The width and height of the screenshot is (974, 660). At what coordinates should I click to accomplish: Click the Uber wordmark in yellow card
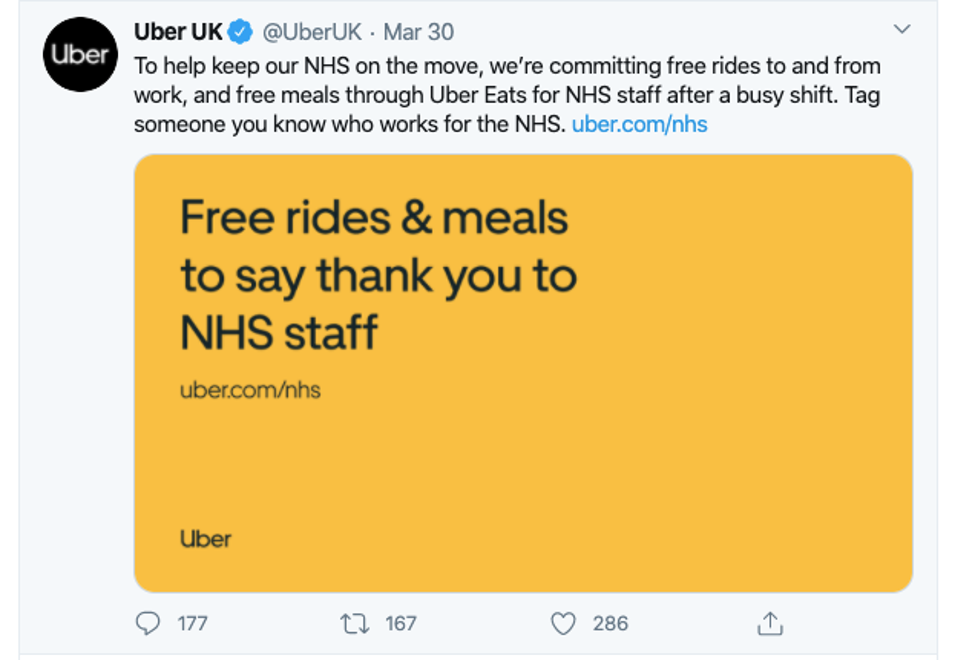[205, 538]
